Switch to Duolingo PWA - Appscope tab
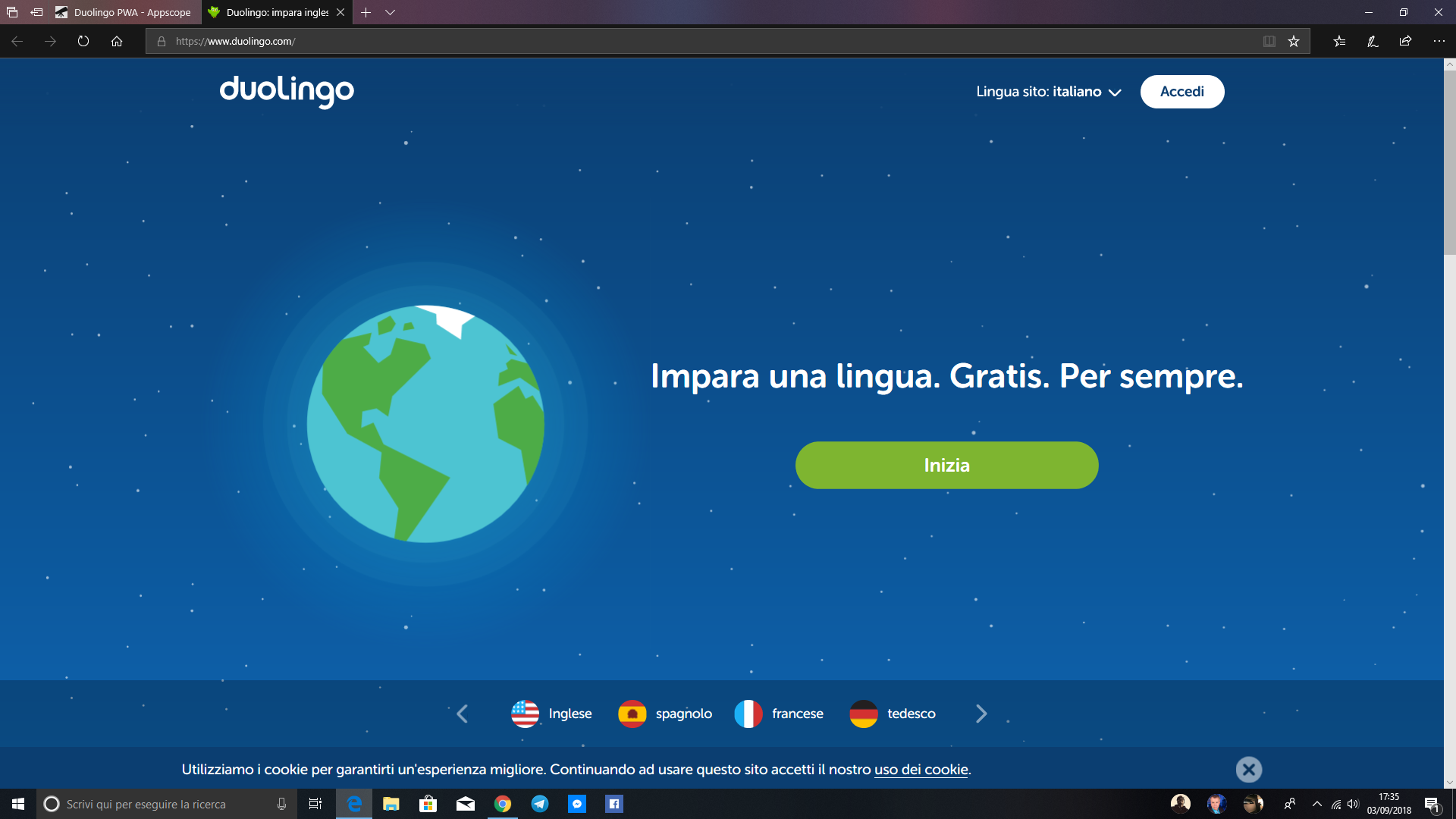The width and height of the screenshot is (1456, 819). [124, 12]
